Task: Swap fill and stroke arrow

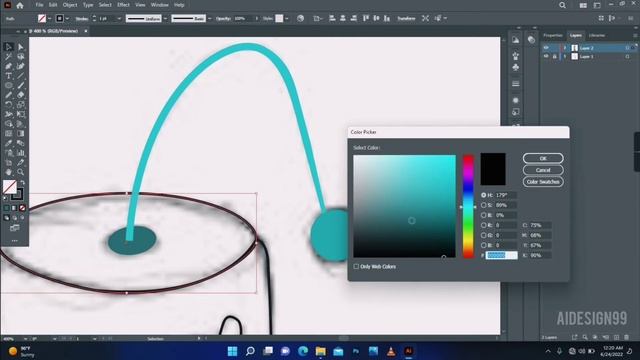Action: (x=23, y=183)
